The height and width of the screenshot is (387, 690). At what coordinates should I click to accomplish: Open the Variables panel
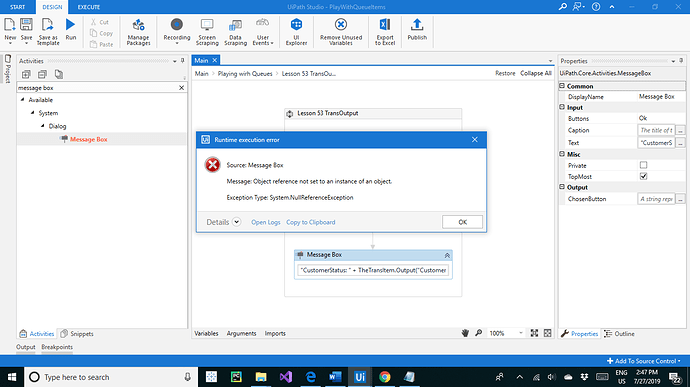(206, 333)
